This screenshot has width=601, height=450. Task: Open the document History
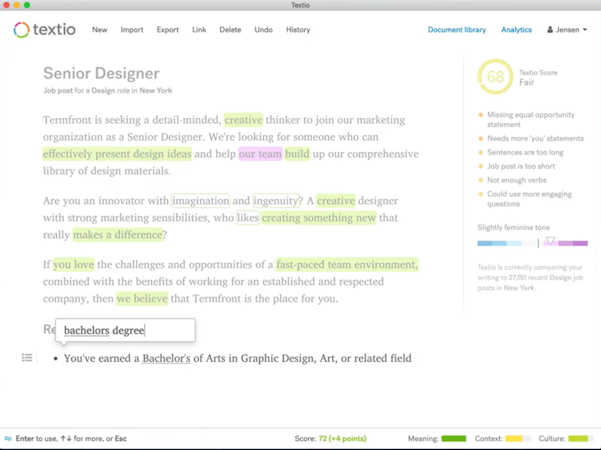[x=298, y=30]
